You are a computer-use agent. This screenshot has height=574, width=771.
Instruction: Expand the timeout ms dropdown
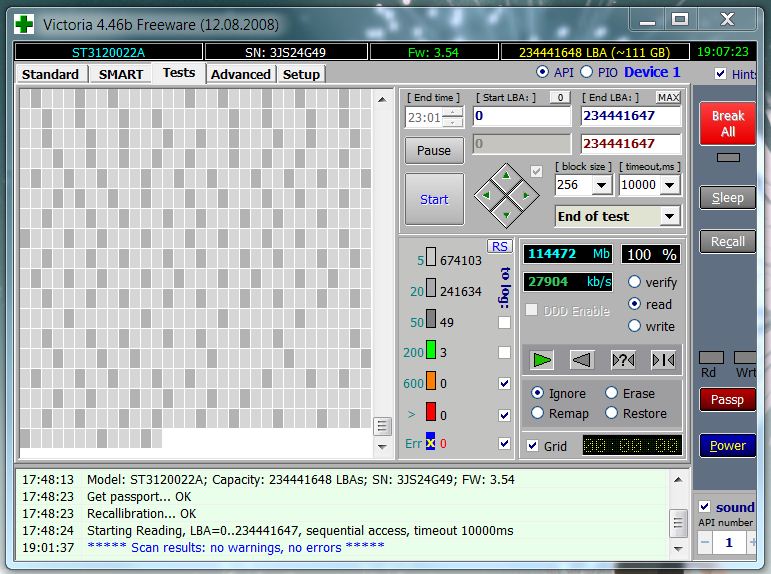tap(670, 186)
